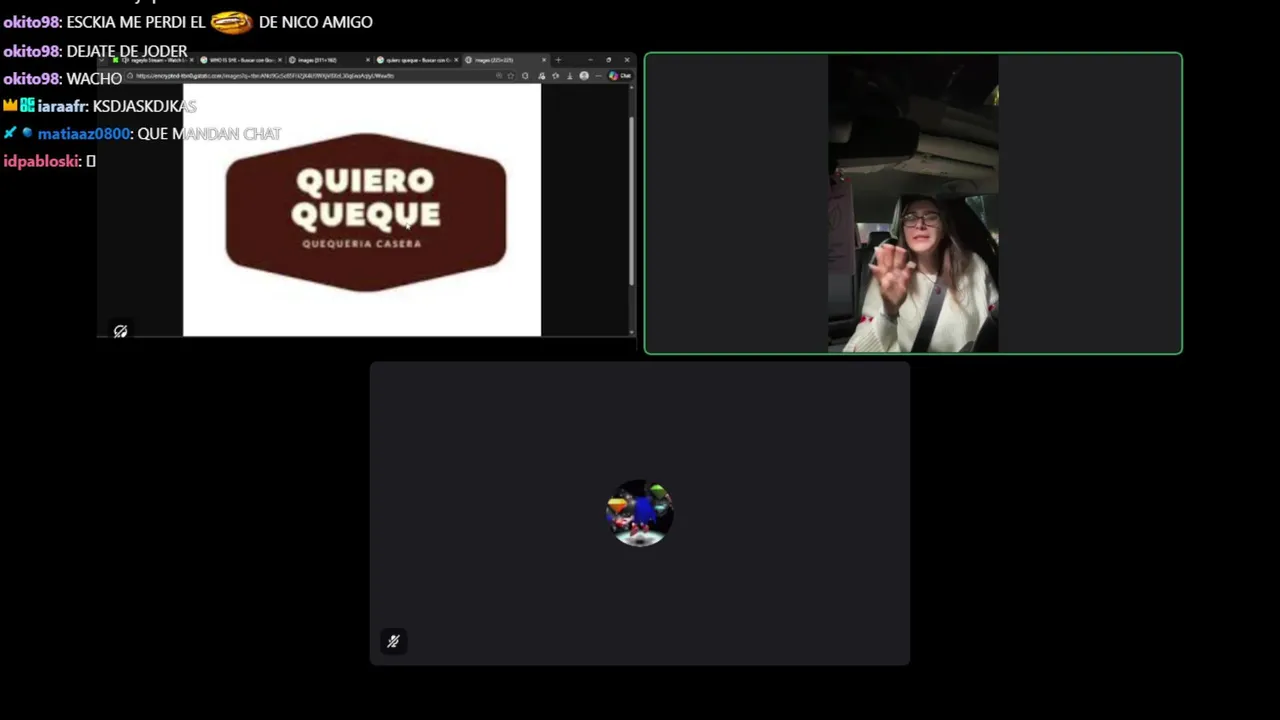Switch to the quiero queque search tab

point(418,60)
